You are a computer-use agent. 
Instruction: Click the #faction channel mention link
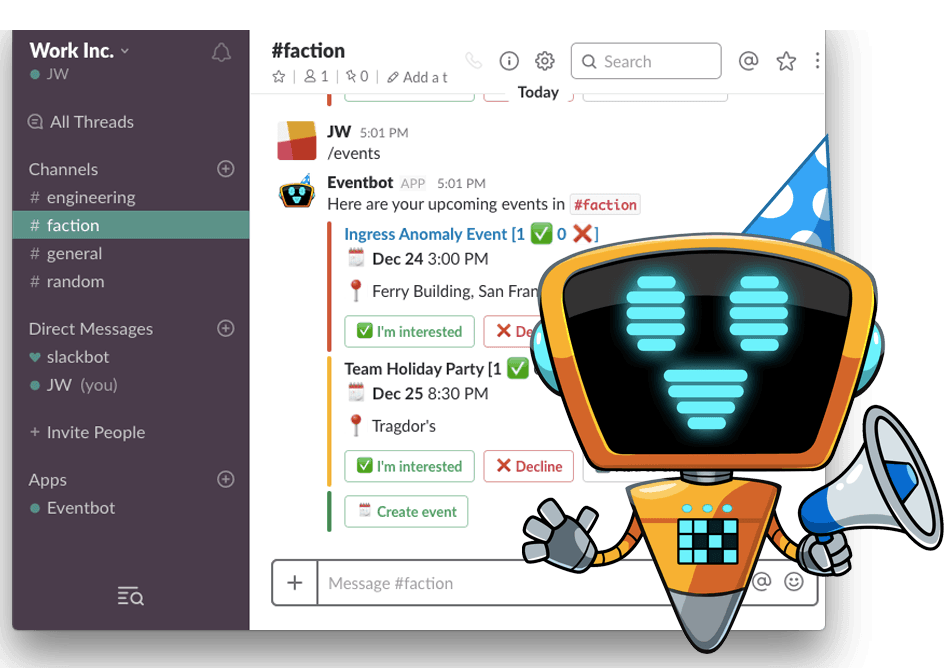(605, 205)
